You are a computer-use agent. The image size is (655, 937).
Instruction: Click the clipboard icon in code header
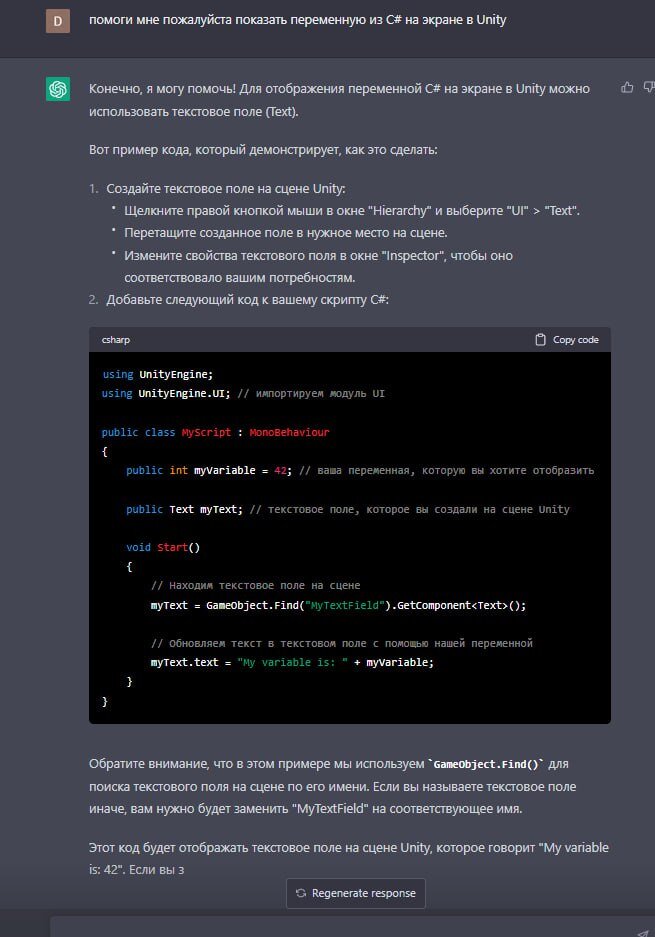(540, 339)
